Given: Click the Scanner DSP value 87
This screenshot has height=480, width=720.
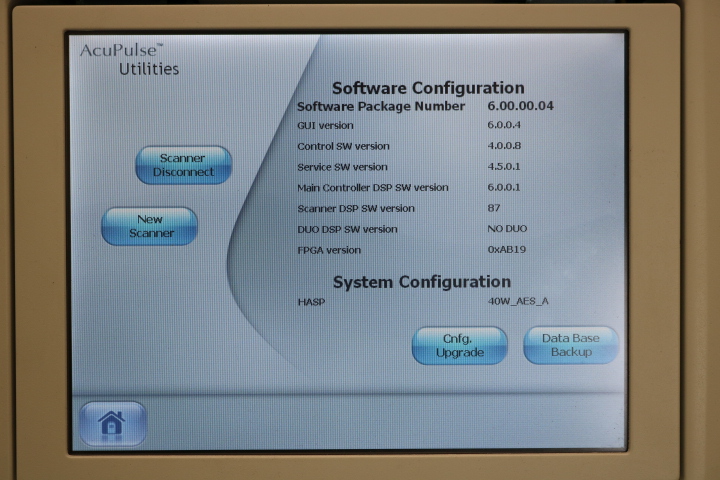Looking at the screenshot, I should click(x=494, y=208).
